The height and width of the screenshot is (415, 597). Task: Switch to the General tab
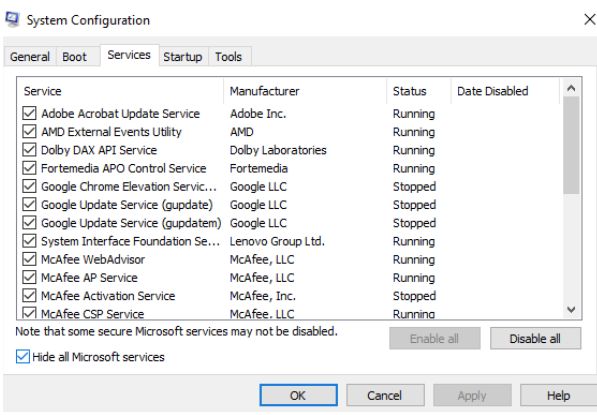pos(30,57)
